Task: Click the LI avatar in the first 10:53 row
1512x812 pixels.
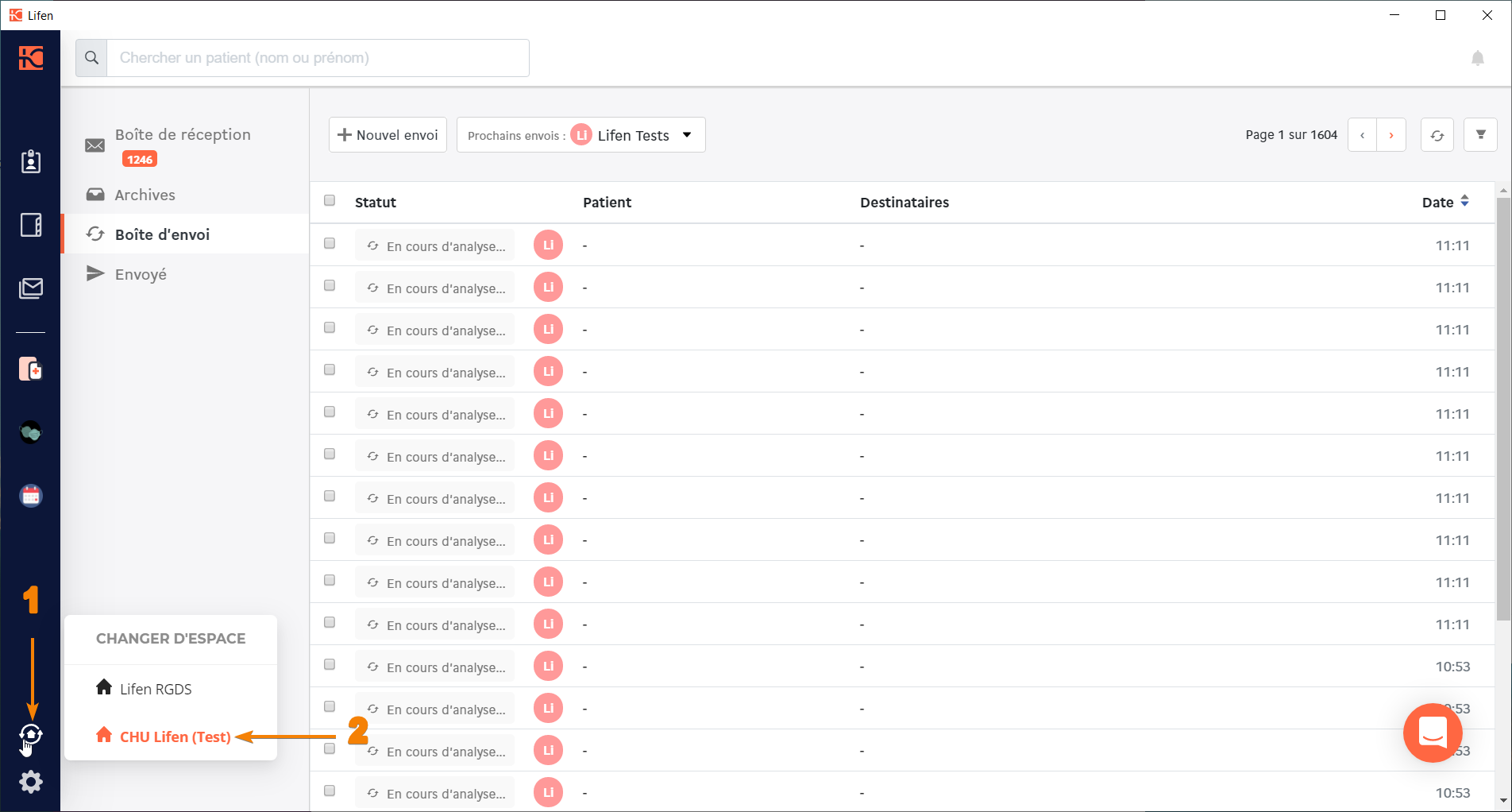Action: [x=549, y=667]
